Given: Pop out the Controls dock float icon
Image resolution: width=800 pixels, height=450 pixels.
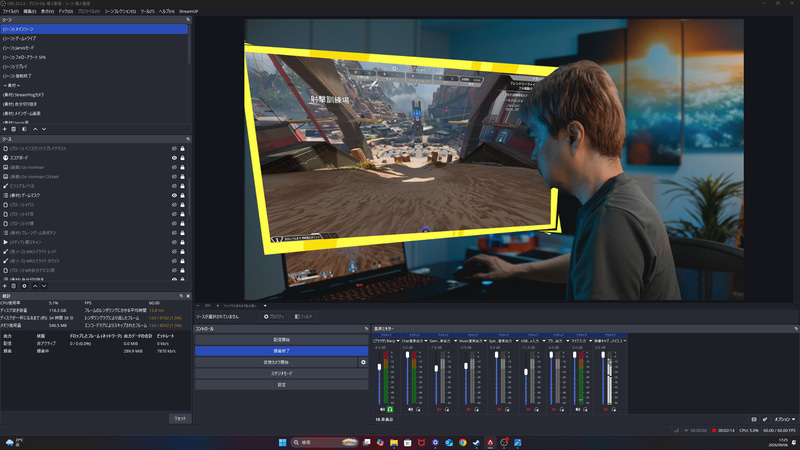Looking at the screenshot, I should point(366,329).
